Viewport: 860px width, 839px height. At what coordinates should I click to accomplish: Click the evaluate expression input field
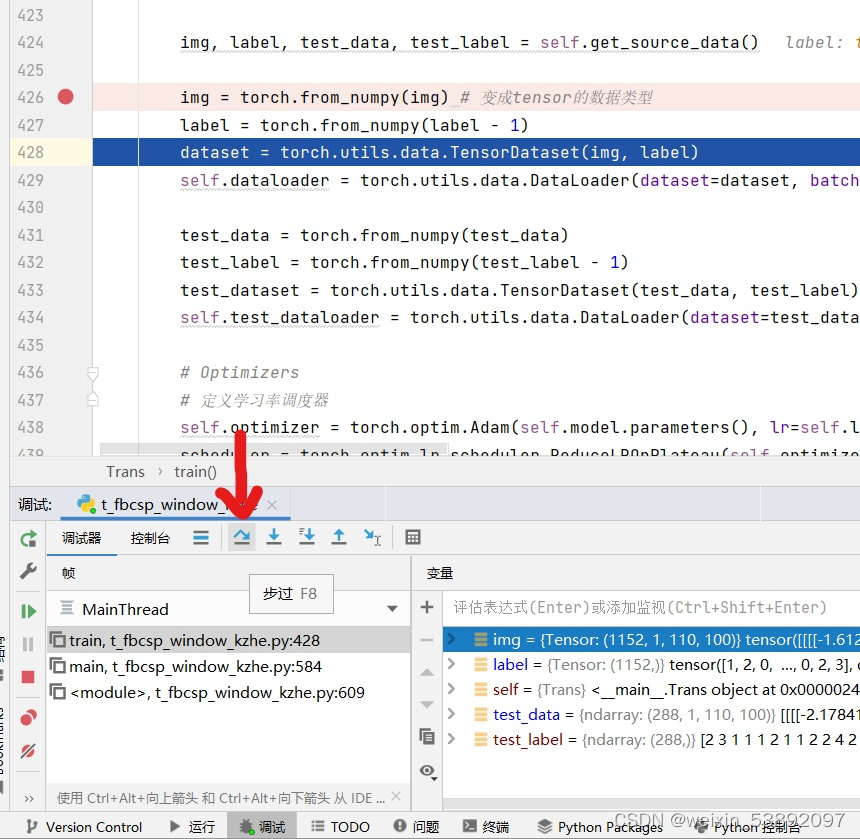(x=651, y=607)
